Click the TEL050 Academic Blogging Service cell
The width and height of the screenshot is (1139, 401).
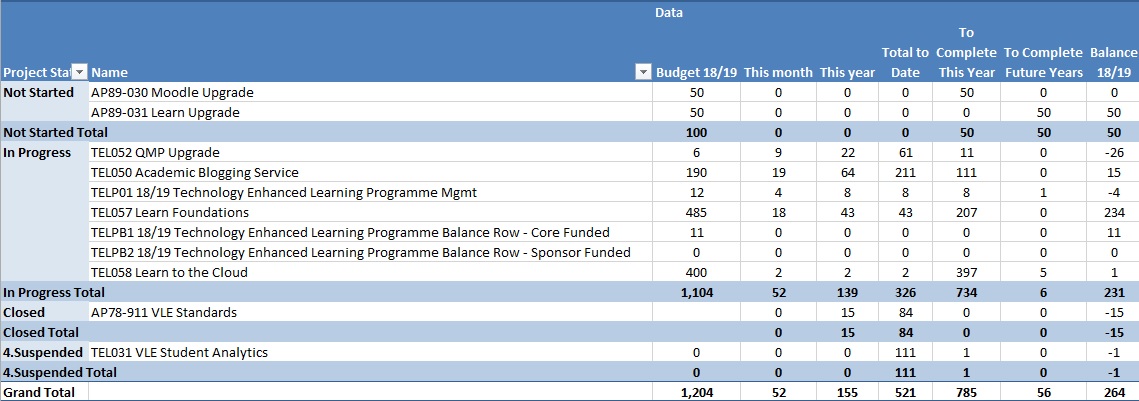[x=194, y=172]
